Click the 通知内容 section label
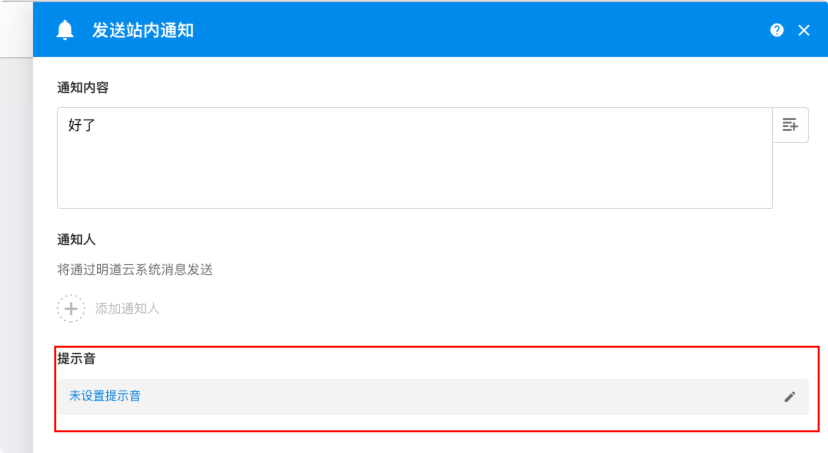Image resolution: width=828 pixels, height=453 pixels. tap(83, 87)
